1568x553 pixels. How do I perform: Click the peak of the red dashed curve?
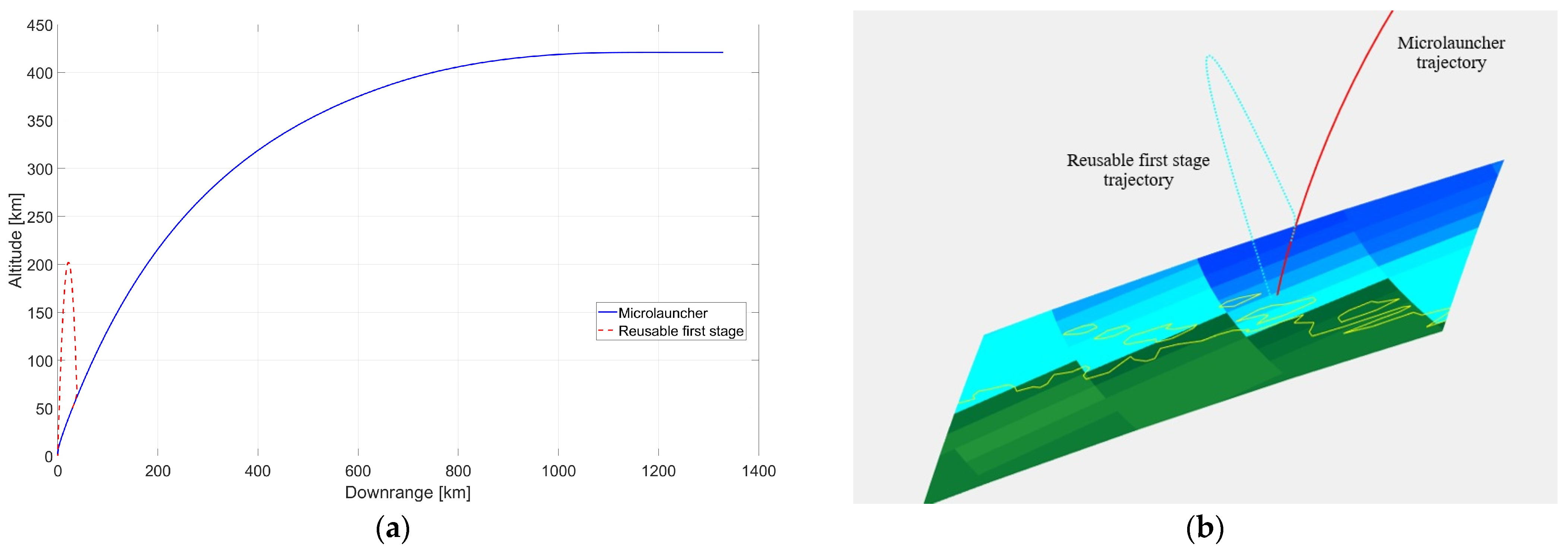pos(68,262)
